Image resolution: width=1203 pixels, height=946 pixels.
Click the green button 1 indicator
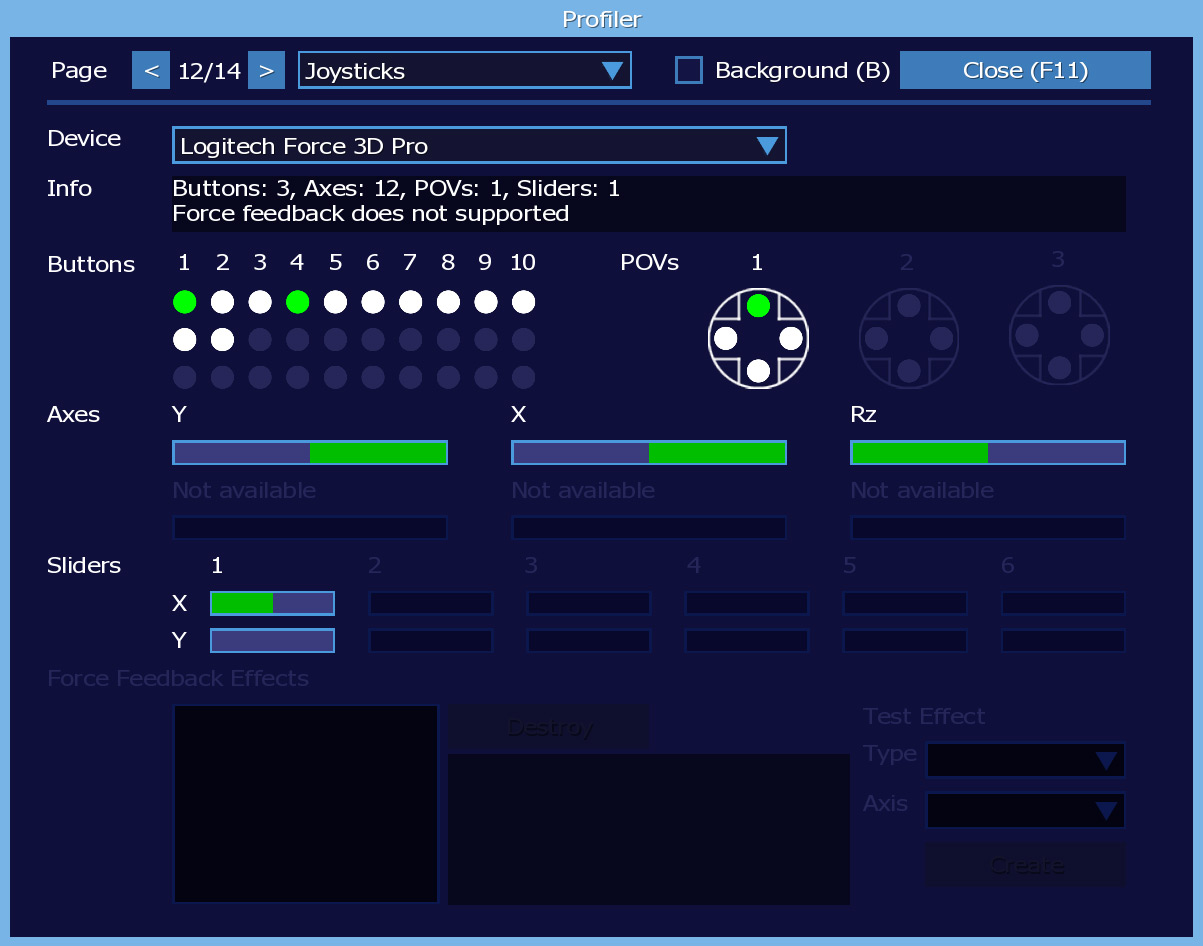point(184,302)
